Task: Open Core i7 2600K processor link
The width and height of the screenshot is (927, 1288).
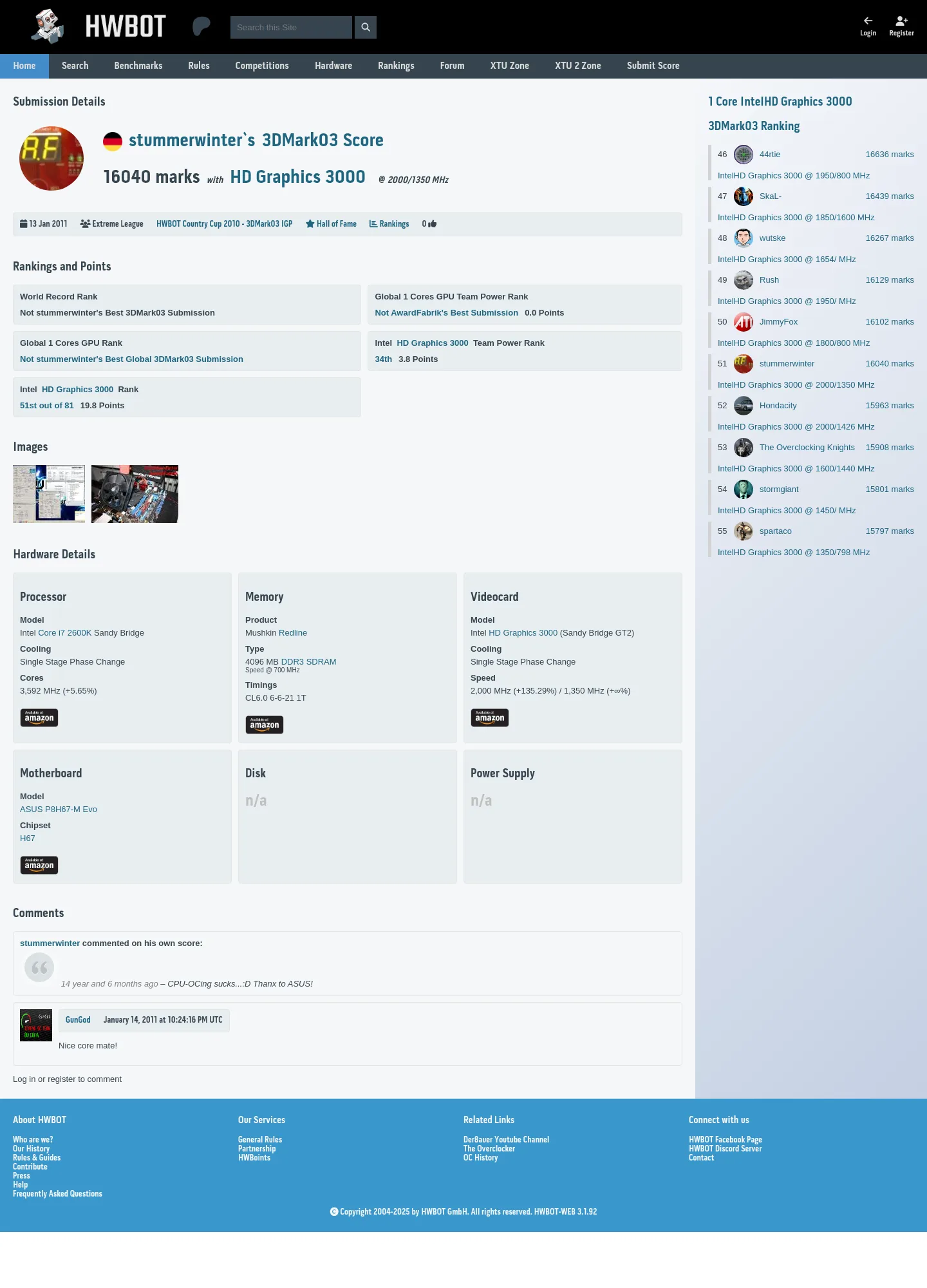Action: click(65, 633)
